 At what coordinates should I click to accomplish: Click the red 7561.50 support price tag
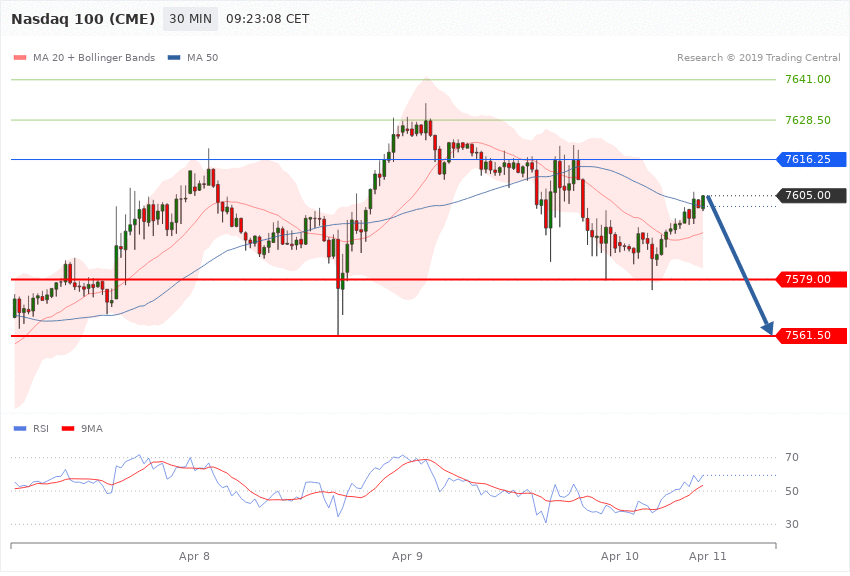pyautogui.click(x=811, y=335)
